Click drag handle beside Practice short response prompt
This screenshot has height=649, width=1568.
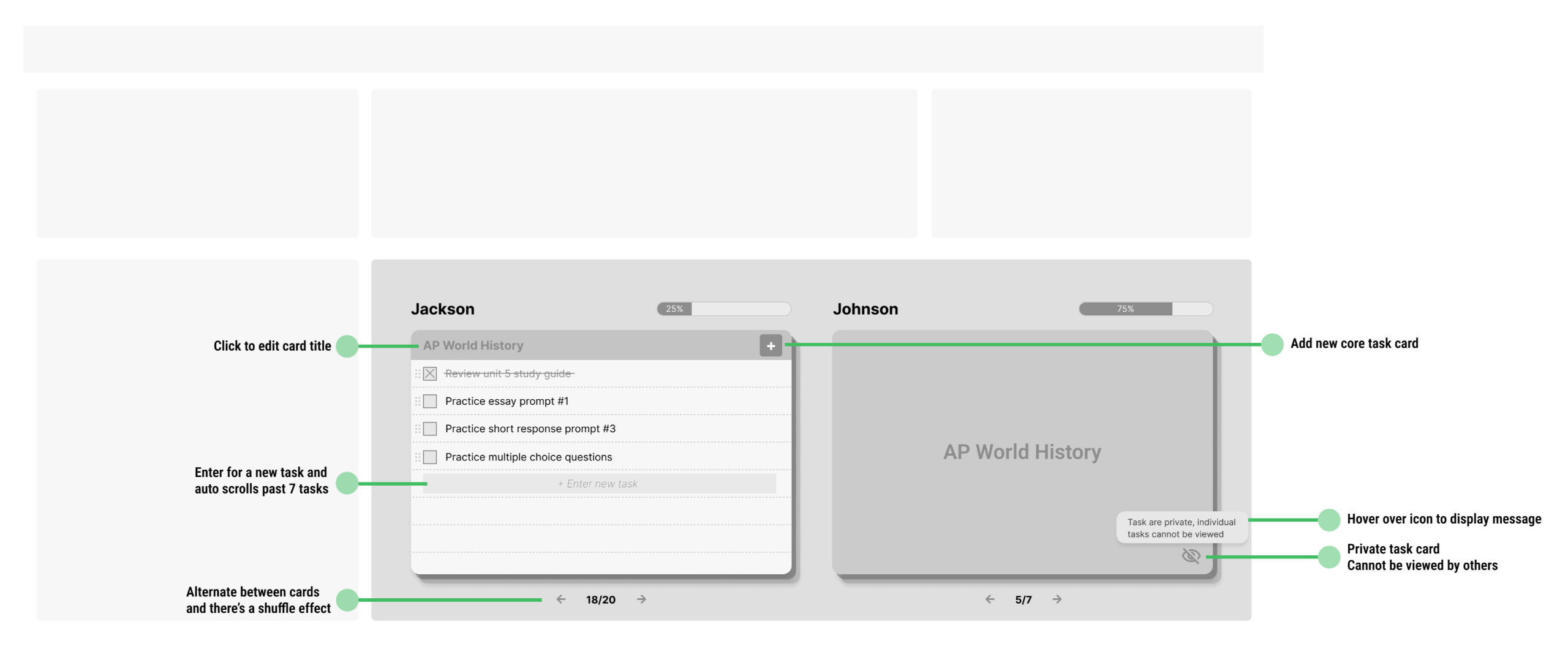[x=418, y=429]
